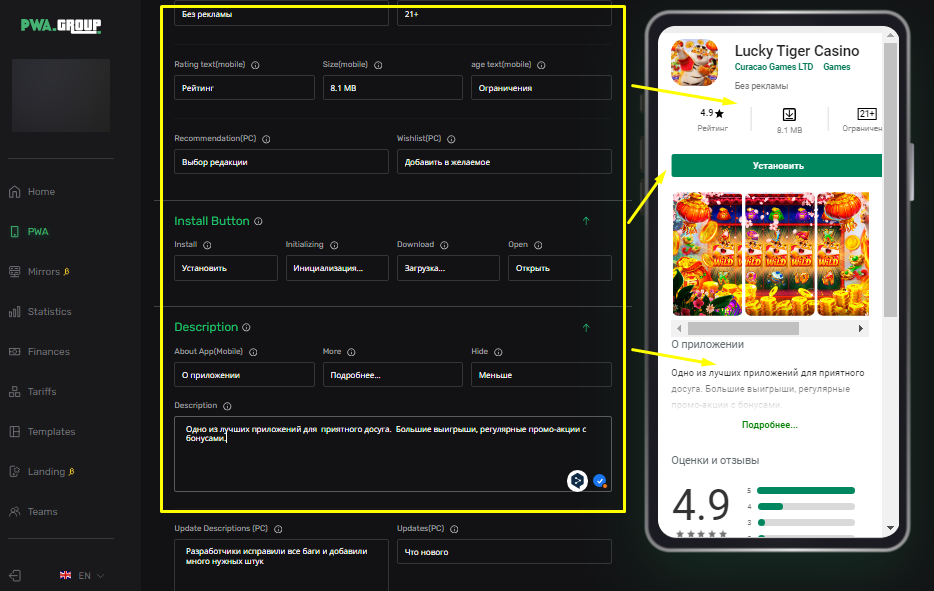Click the Загрузка... download field

pos(449,268)
